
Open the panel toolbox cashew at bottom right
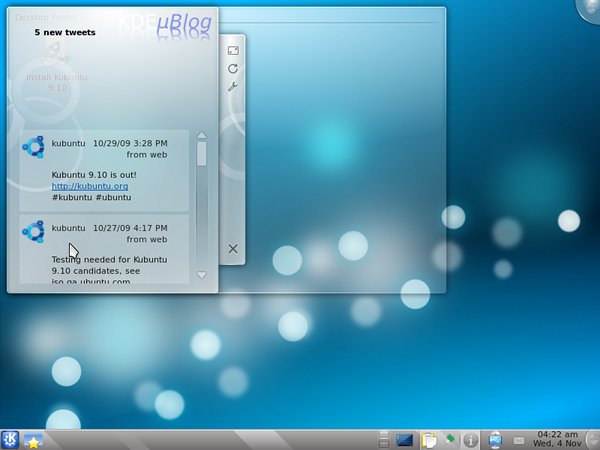click(593, 440)
